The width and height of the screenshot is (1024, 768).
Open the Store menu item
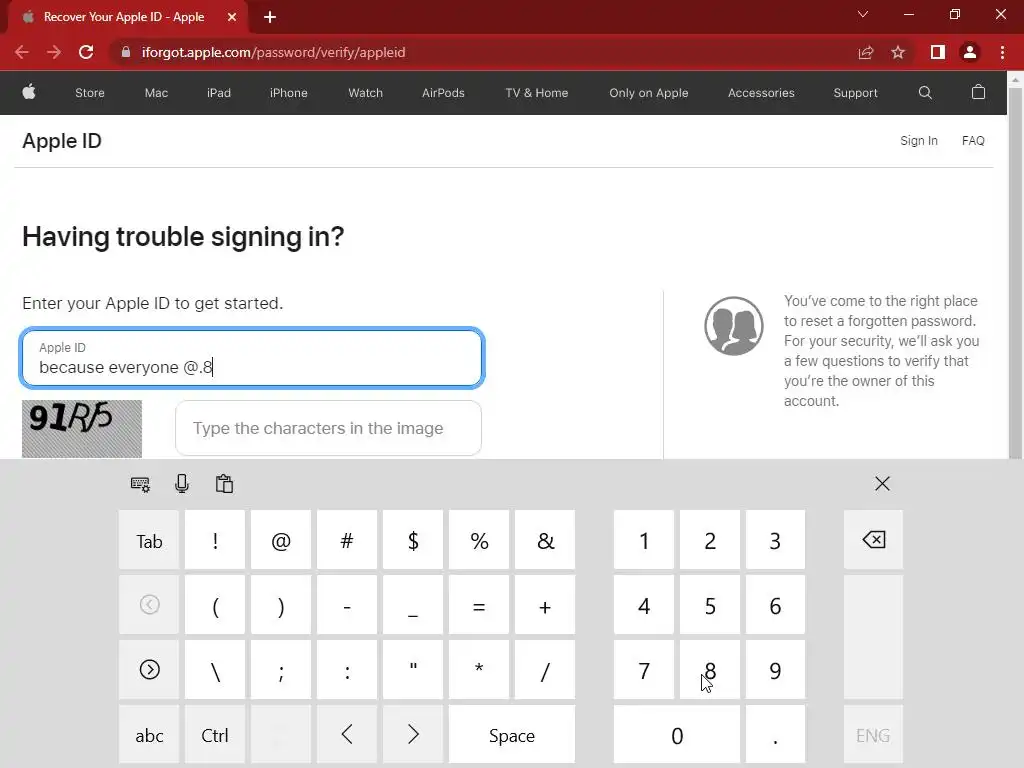89,93
